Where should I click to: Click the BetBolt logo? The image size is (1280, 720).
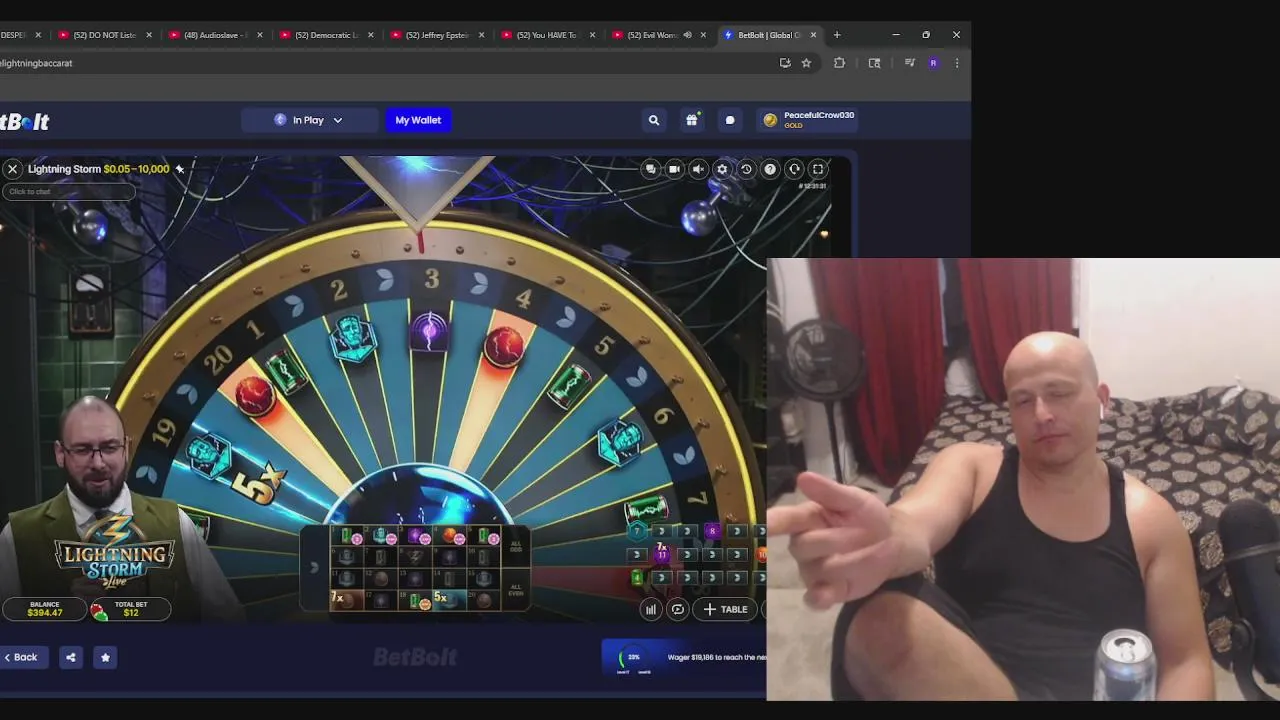tap(25, 121)
